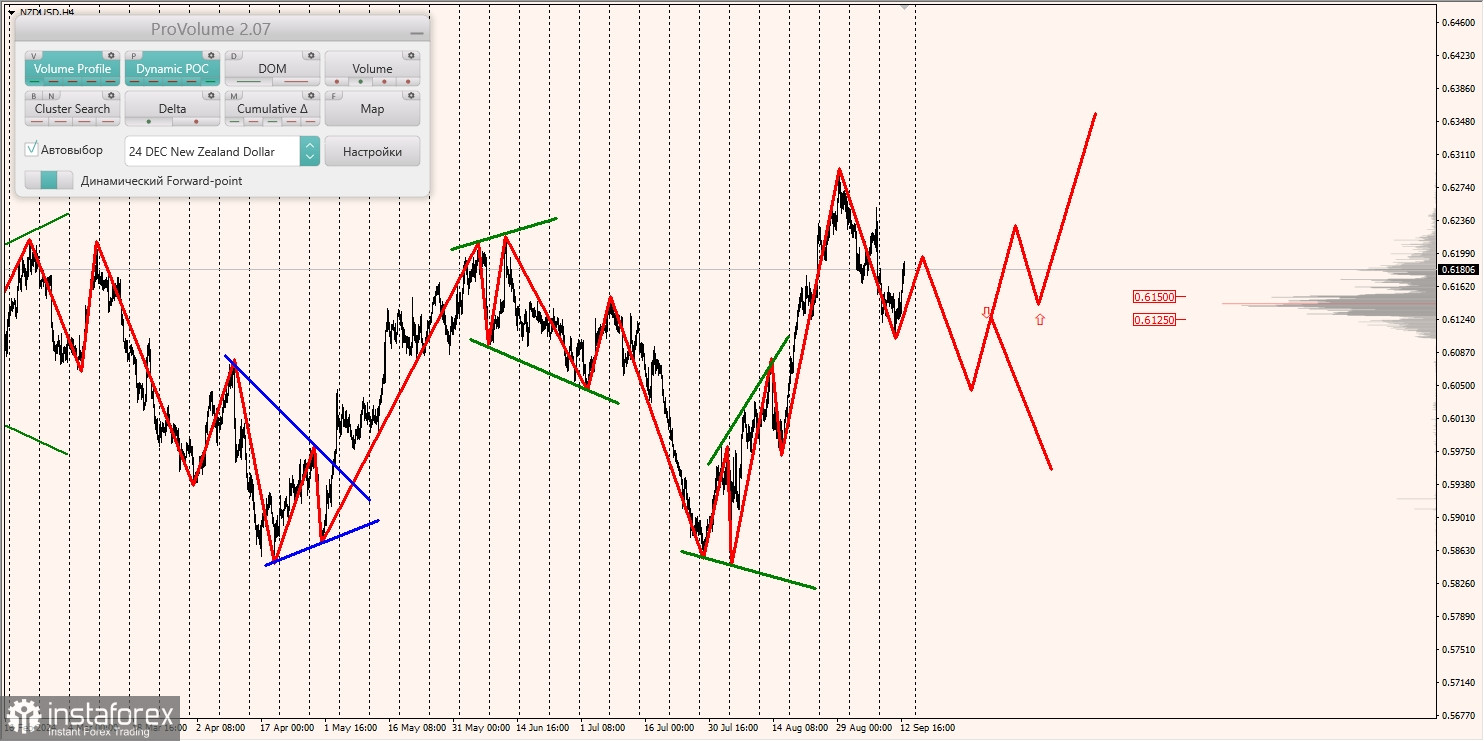Expand the NZDUSD,H4 chart title arrow
Image resolution: width=1484 pixels, height=741 pixels.
coord(10,12)
